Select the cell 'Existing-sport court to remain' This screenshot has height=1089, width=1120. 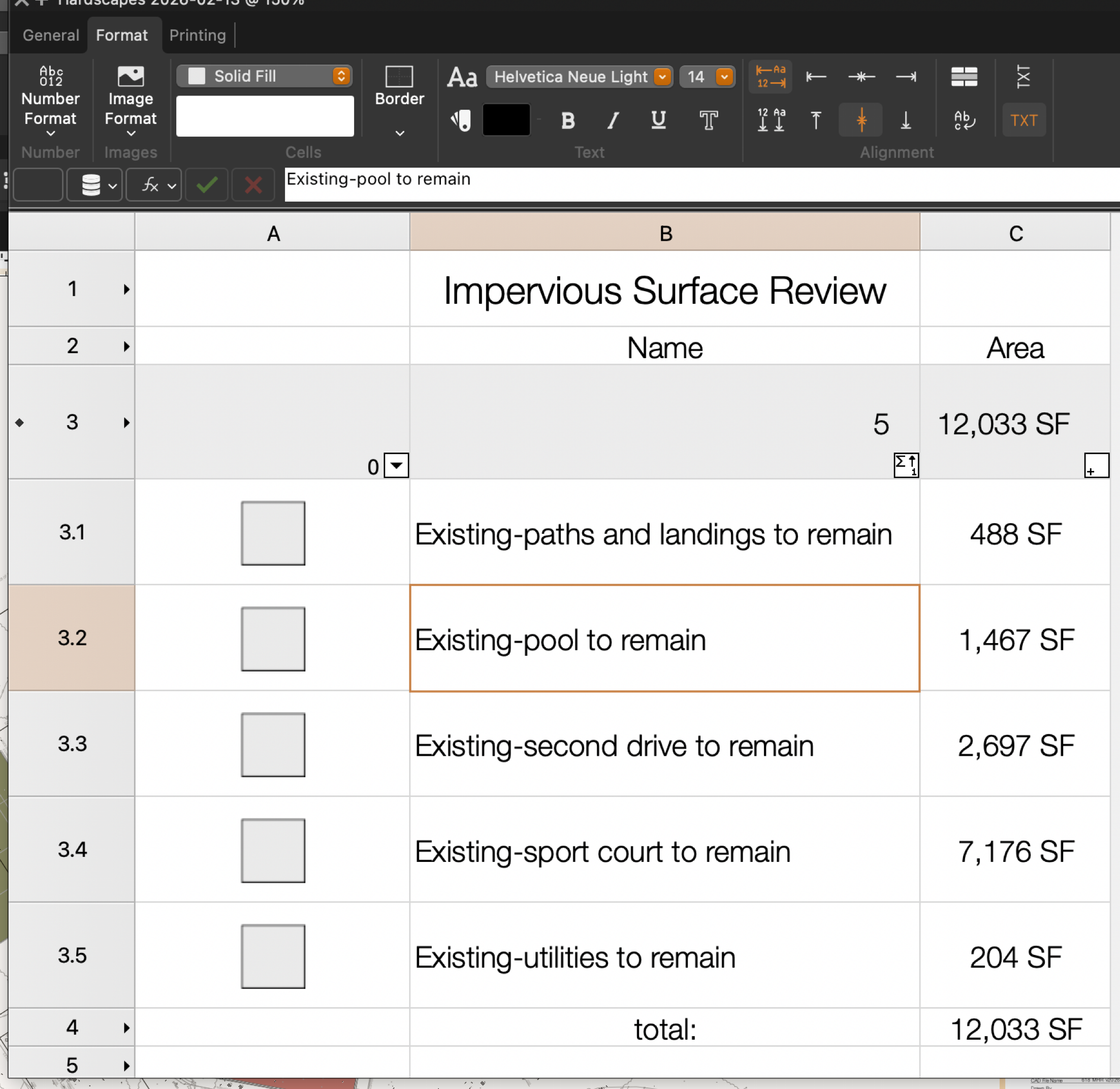coord(663,852)
